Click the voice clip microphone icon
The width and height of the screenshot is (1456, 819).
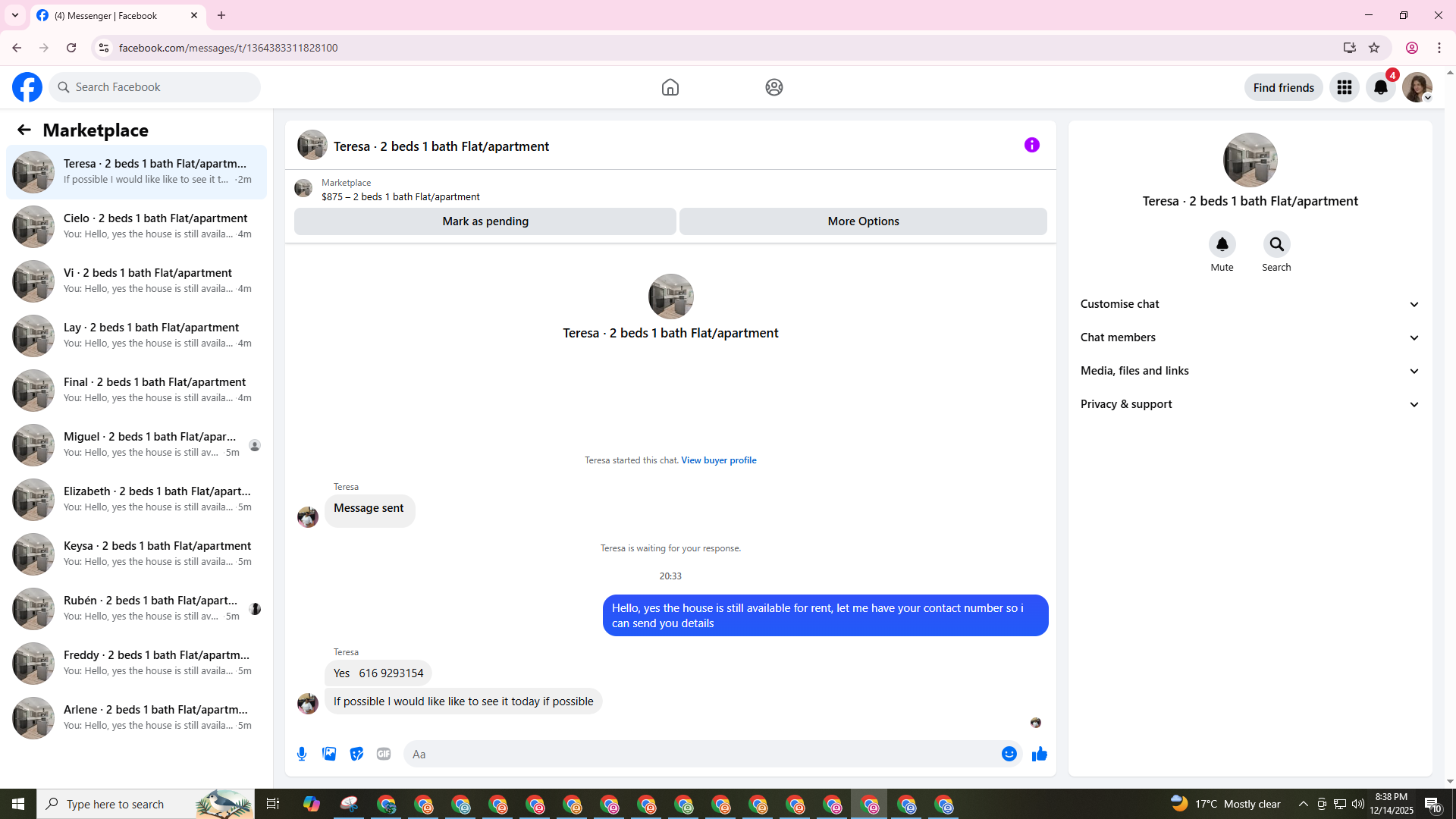302,754
